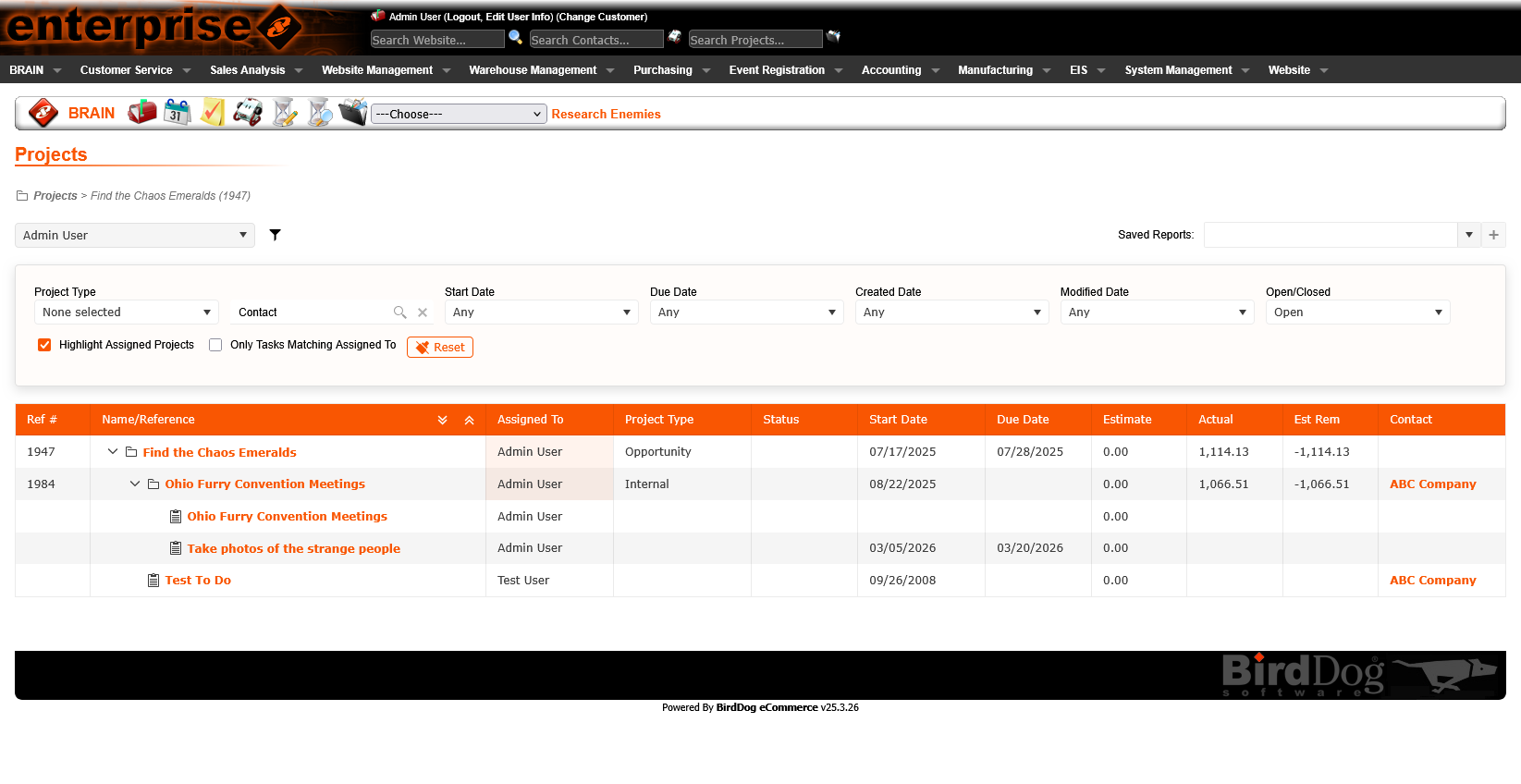The height and width of the screenshot is (784, 1521).
Task: Open the Open/Closed dropdown
Action: 1356,312
